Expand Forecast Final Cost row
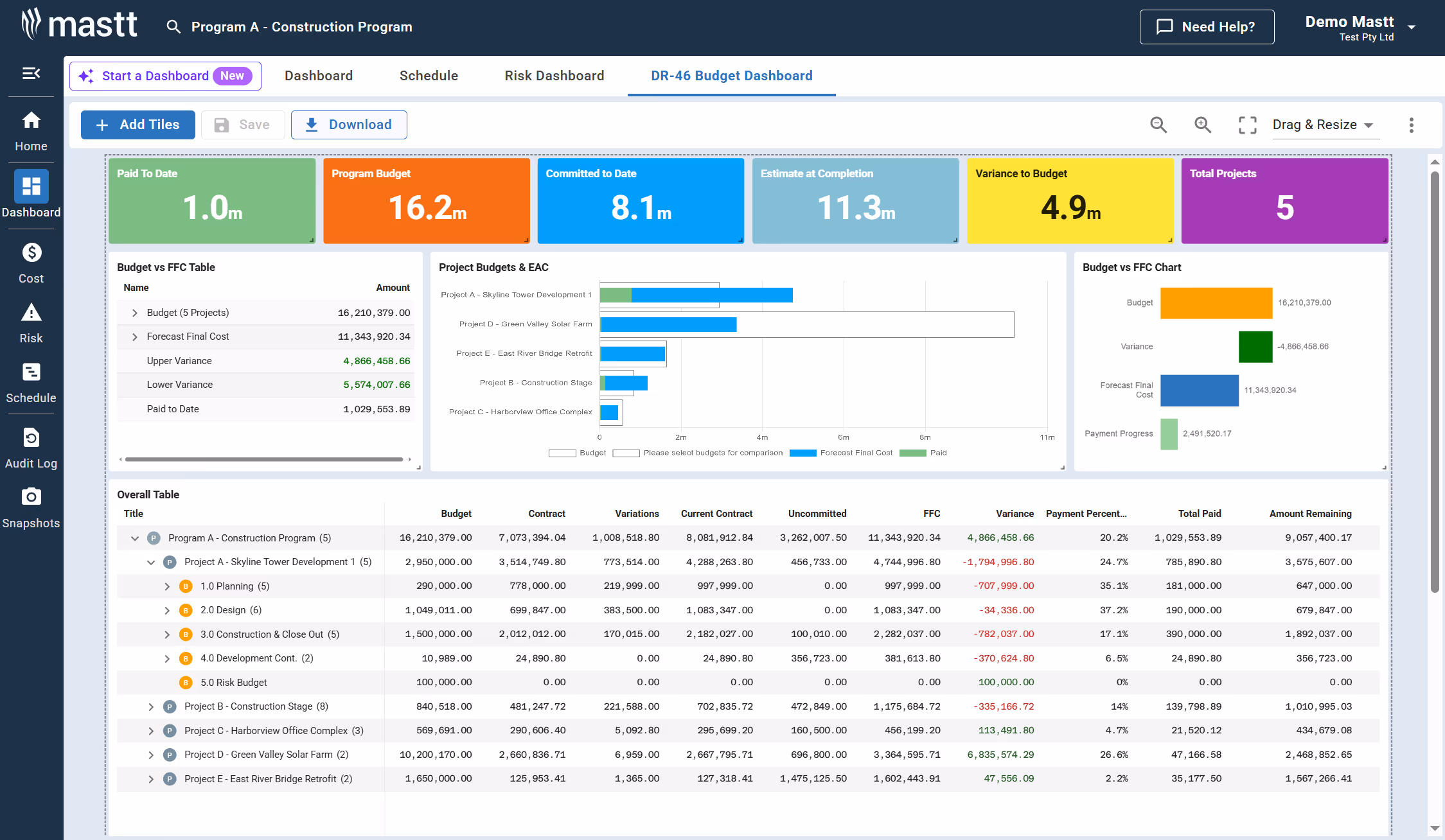Screen dimensions: 1445x840 pyautogui.click(x=135, y=337)
